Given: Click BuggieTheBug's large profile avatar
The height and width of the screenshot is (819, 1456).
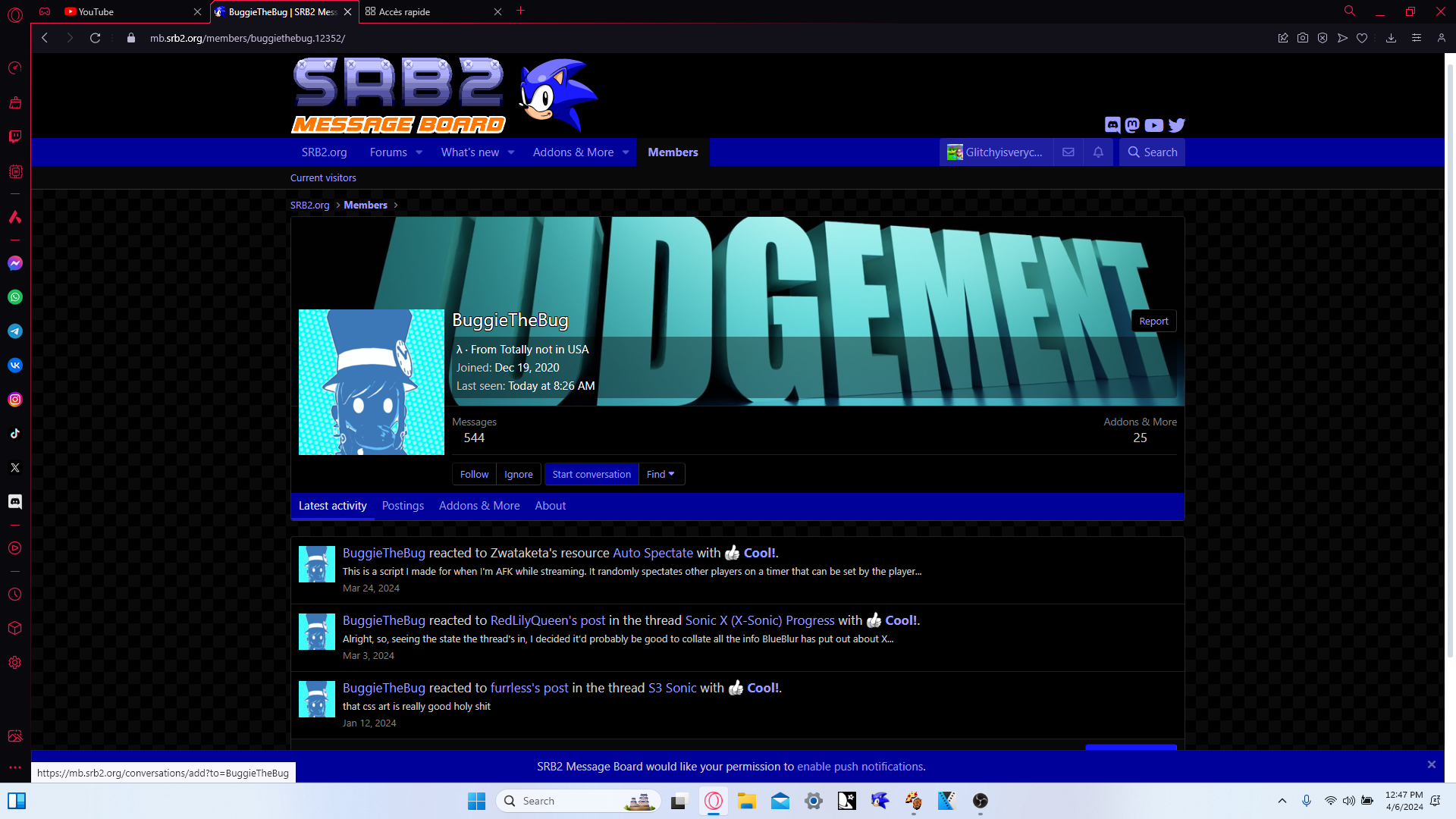Looking at the screenshot, I should (x=372, y=382).
